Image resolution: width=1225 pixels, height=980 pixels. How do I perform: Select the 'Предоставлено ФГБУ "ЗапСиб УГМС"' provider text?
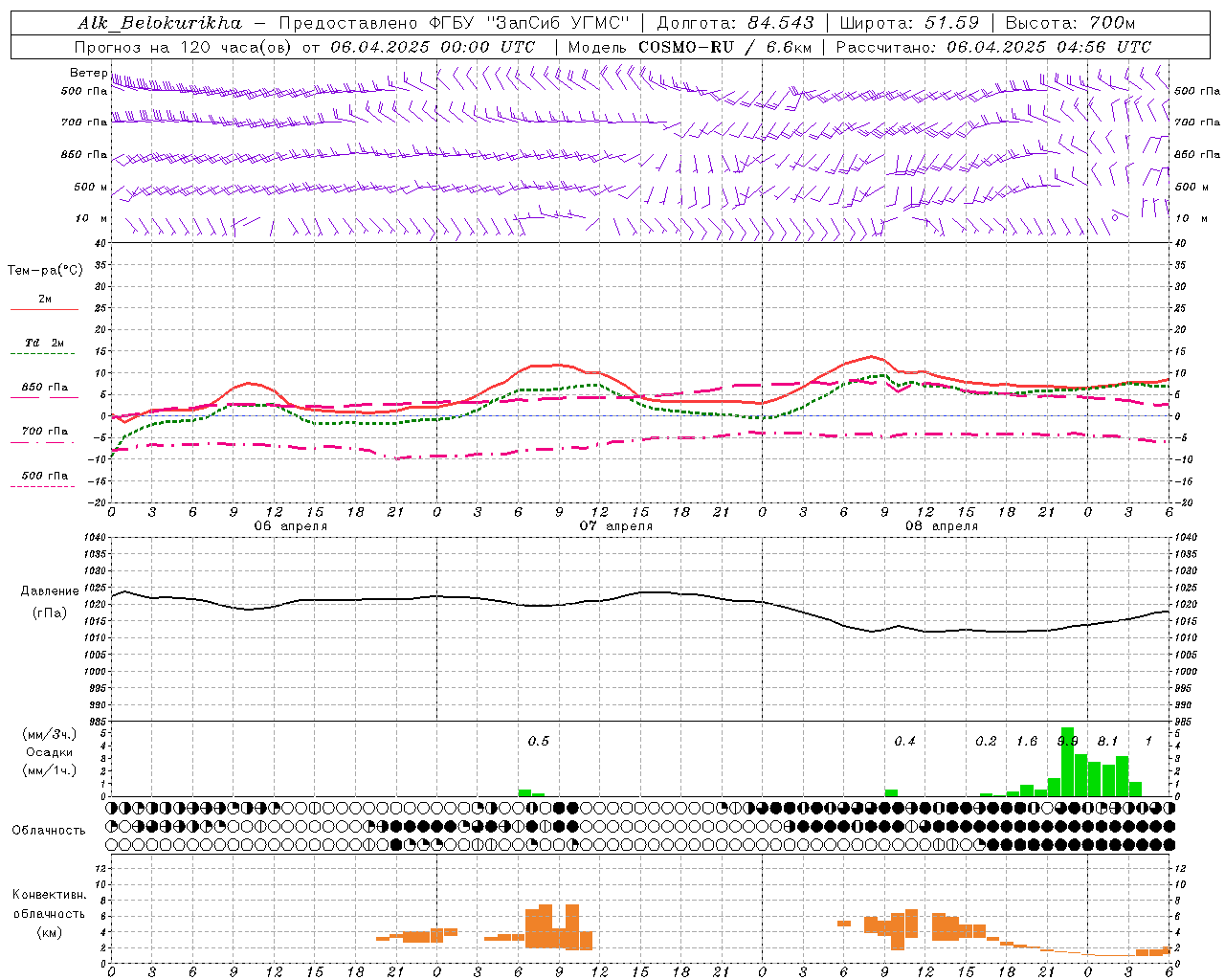455,23
